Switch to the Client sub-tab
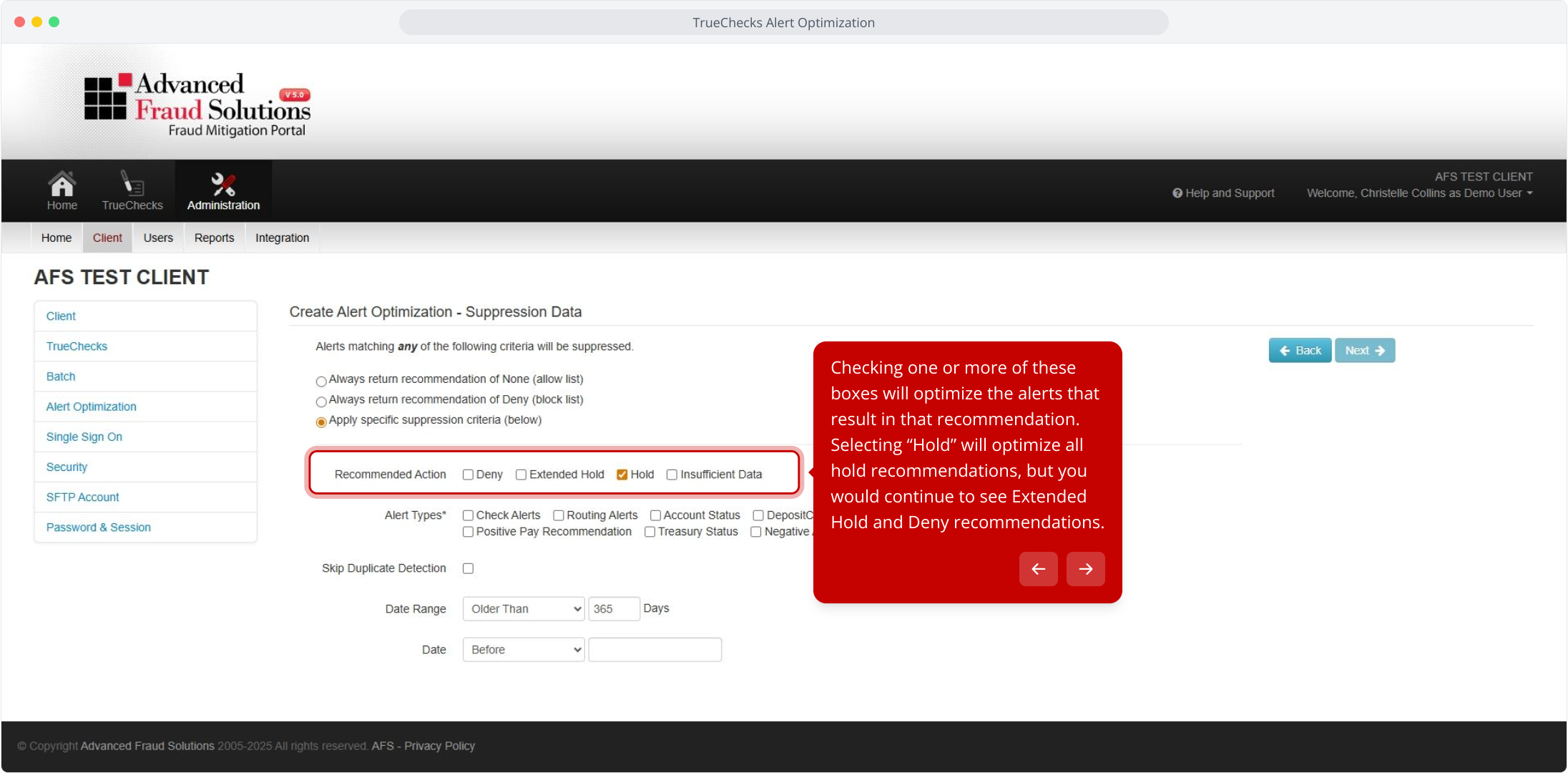1568x773 pixels. click(107, 238)
